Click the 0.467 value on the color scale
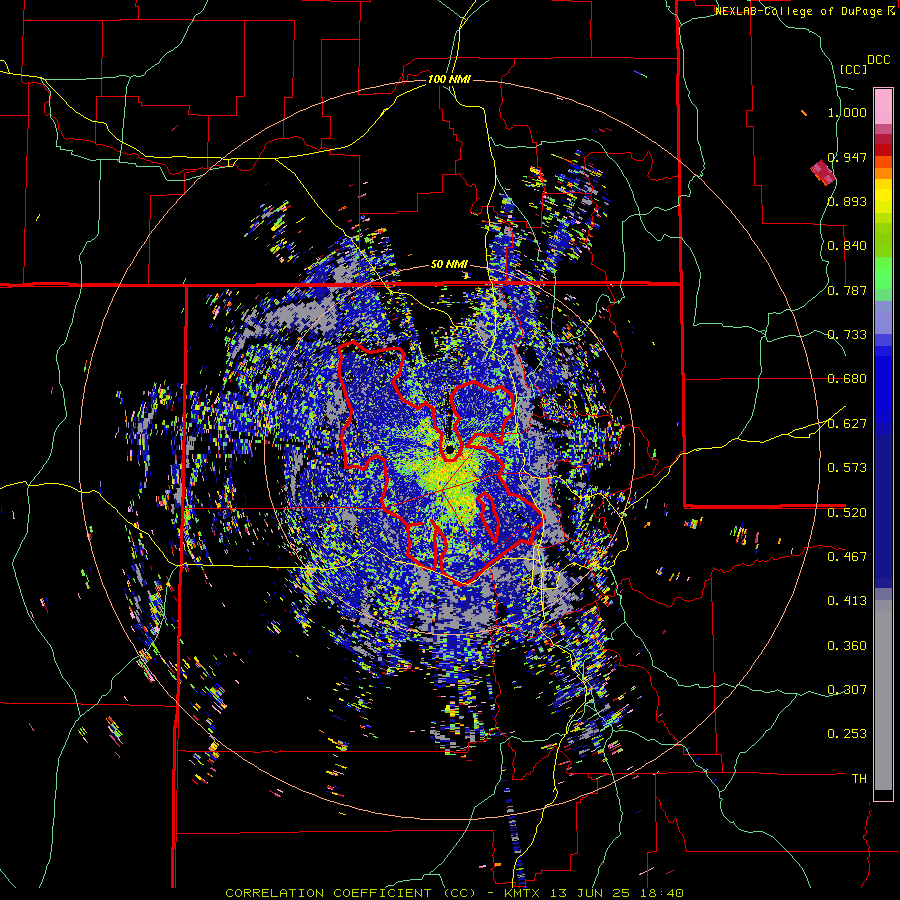 tap(847, 557)
